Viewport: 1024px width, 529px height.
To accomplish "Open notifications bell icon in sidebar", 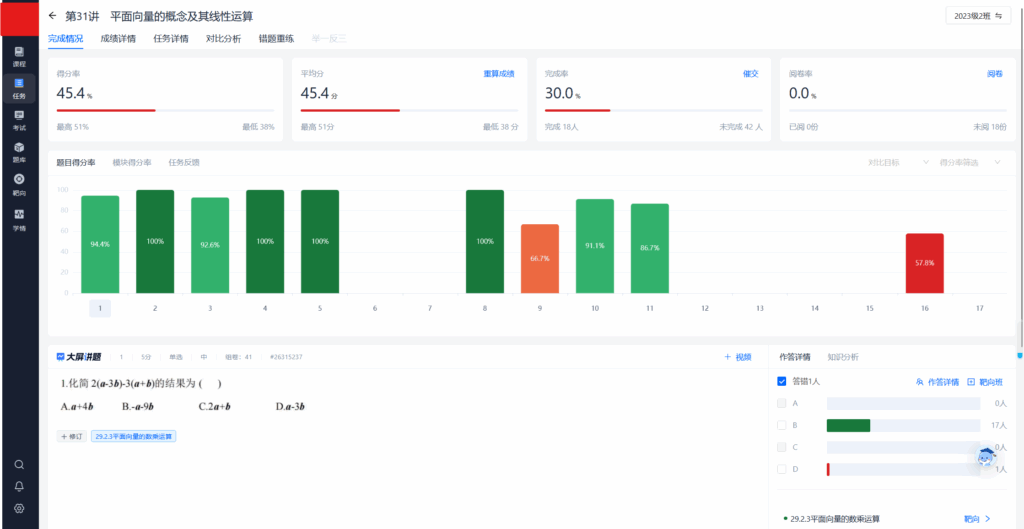I will (x=19, y=486).
